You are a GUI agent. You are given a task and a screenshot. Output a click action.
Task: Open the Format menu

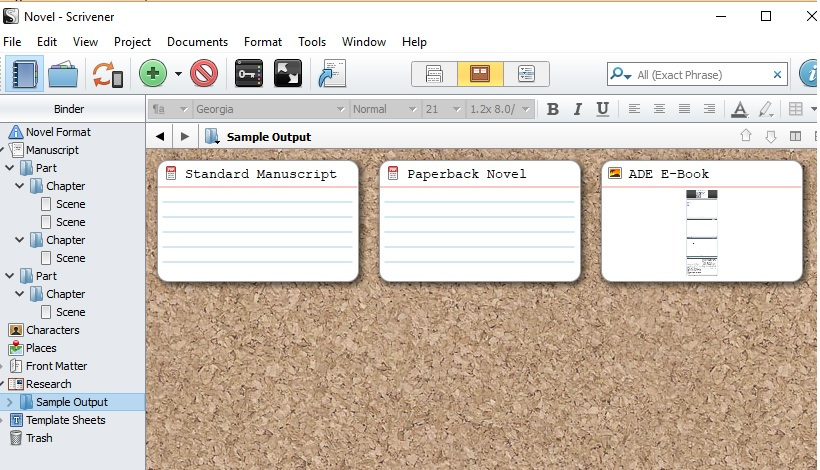point(263,42)
